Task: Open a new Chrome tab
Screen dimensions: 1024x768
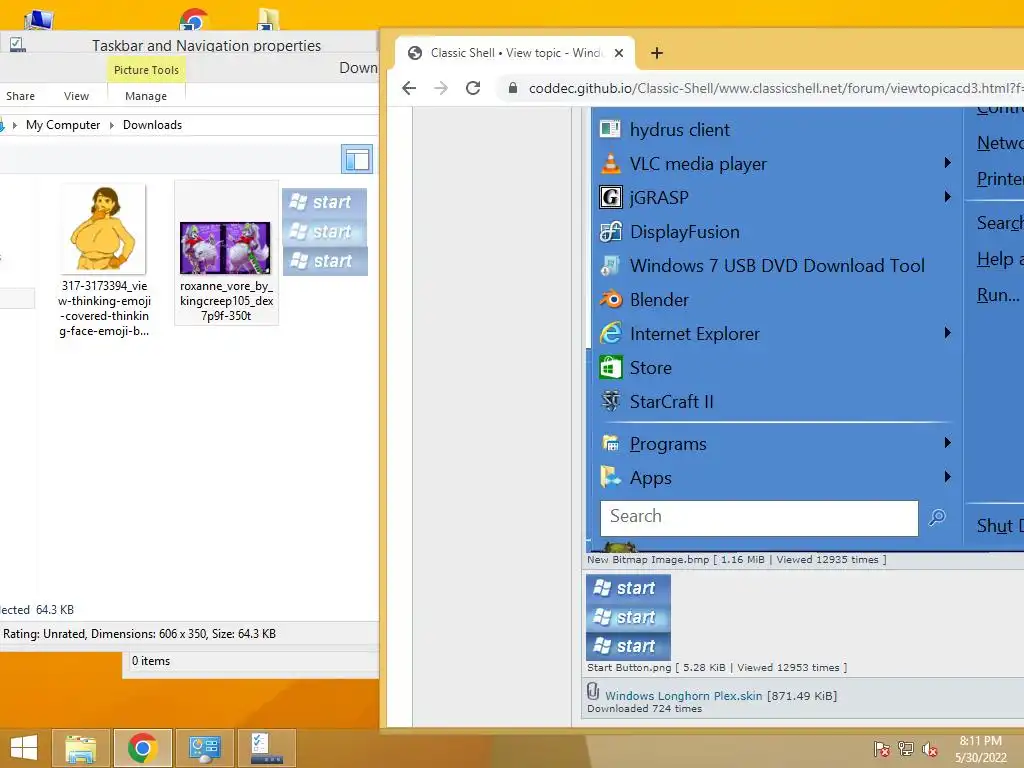Action: (657, 53)
